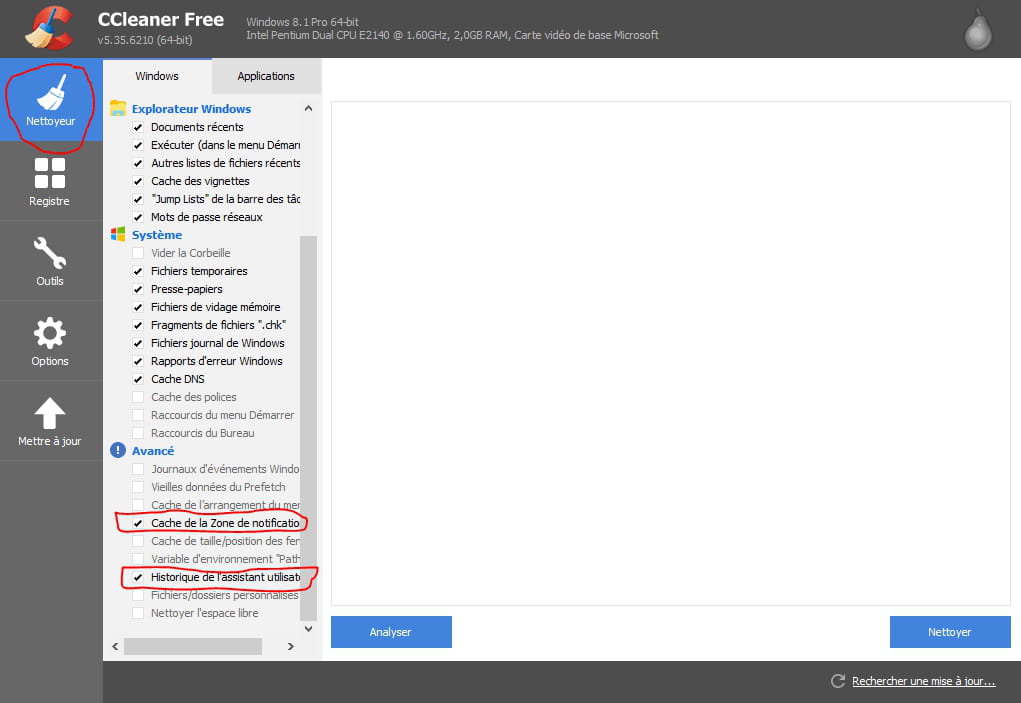Click the version text v5.35.6210
Image resolution: width=1021 pixels, height=703 pixels.
point(145,40)
